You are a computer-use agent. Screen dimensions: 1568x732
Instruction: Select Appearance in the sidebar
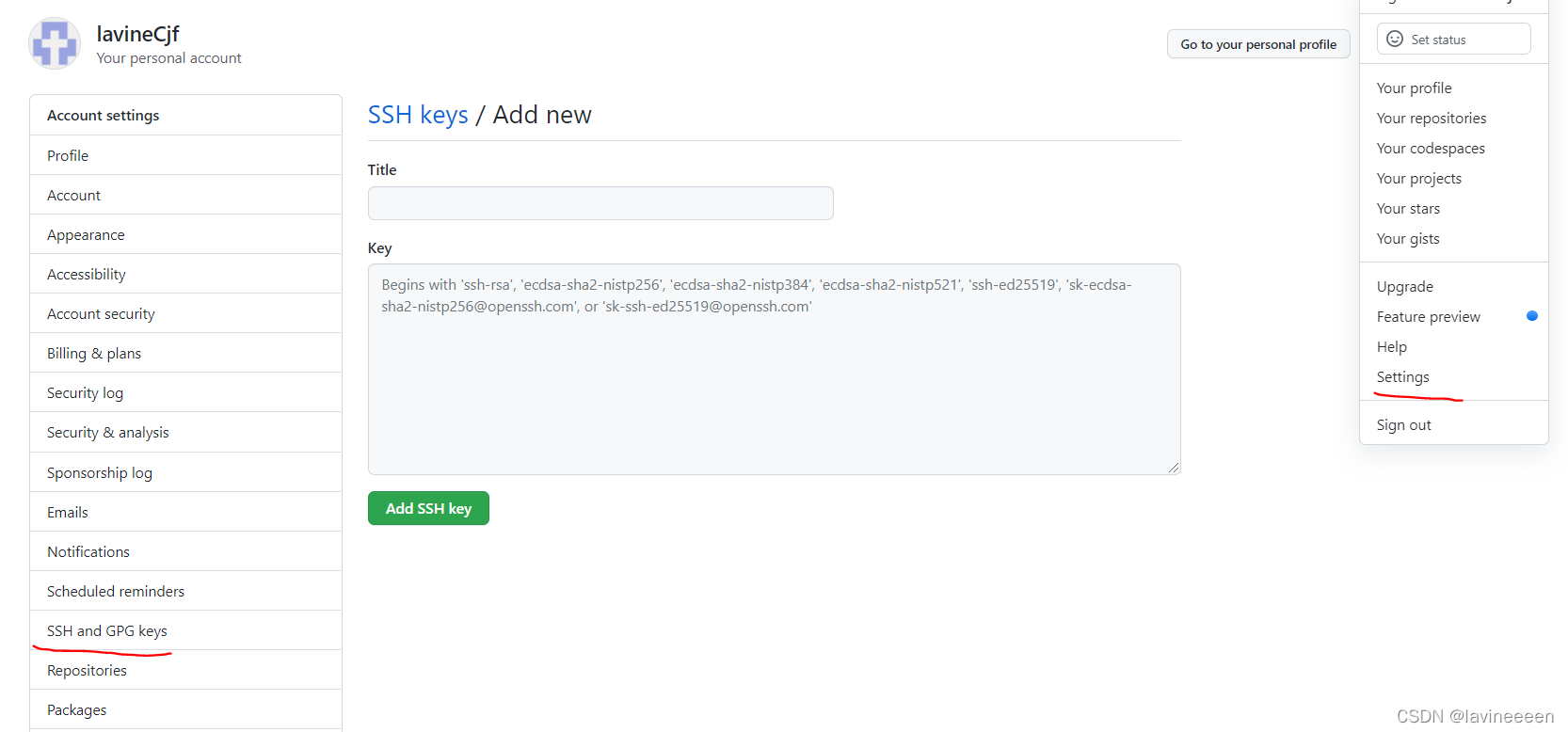(x=185, y=234)
